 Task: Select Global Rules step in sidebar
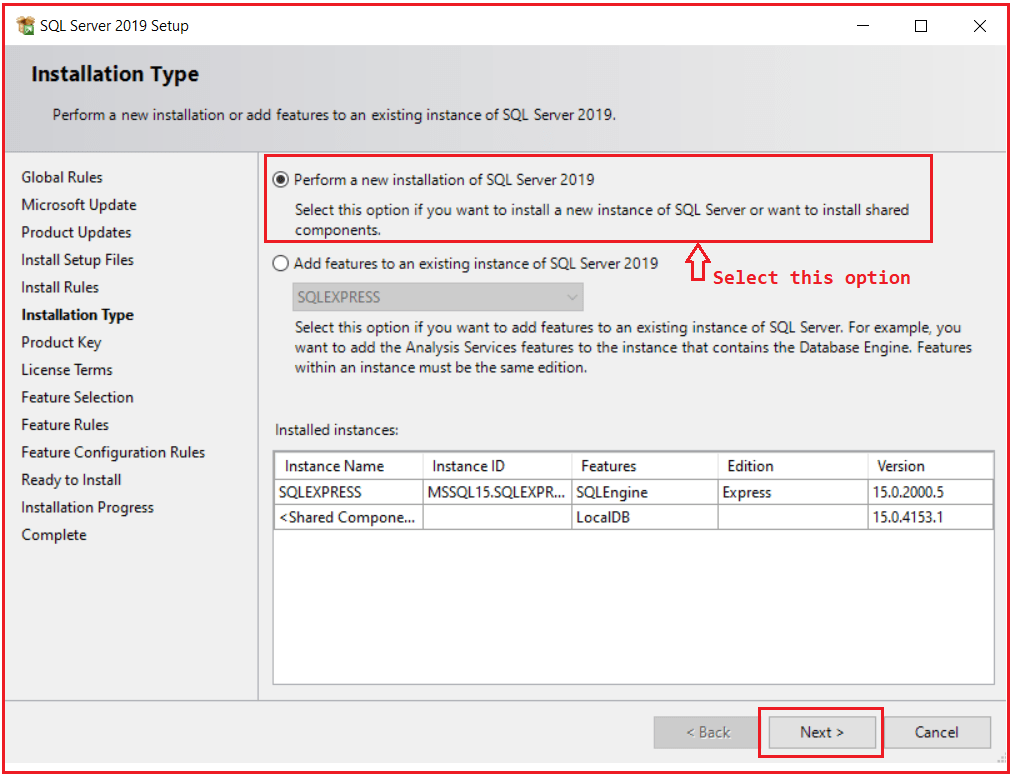pyautogui.click(x=62, y=177)
